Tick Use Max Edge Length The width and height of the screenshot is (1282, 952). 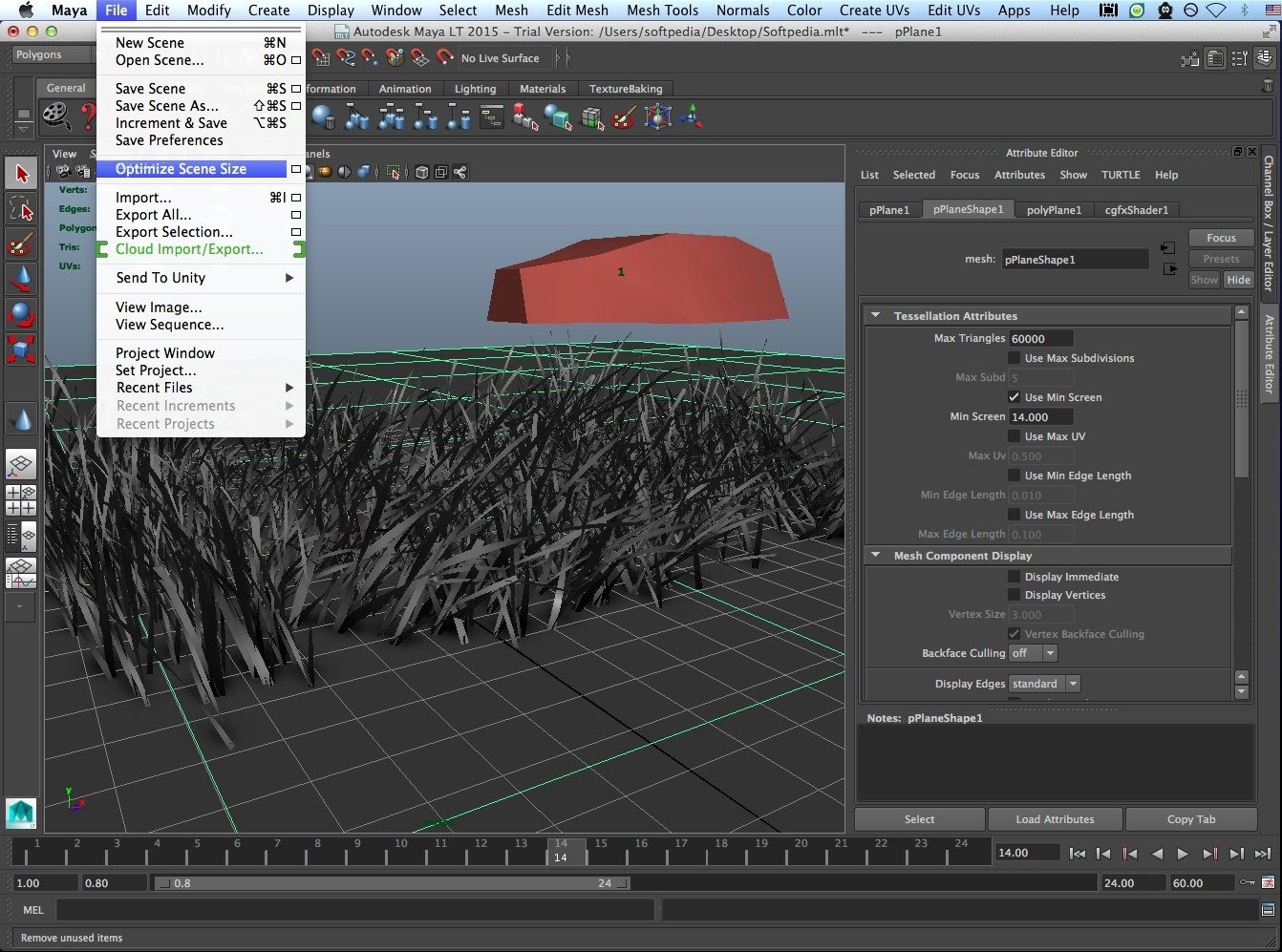pos(1015,515)
